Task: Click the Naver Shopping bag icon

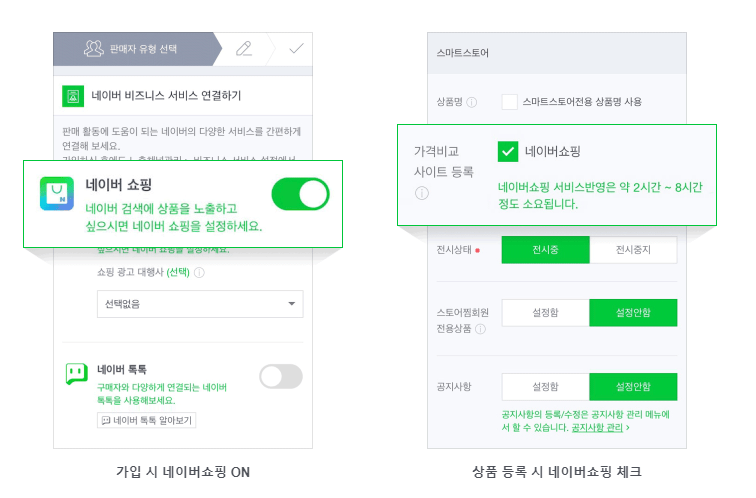Action: pyautogui.click(x=58, y=194)
